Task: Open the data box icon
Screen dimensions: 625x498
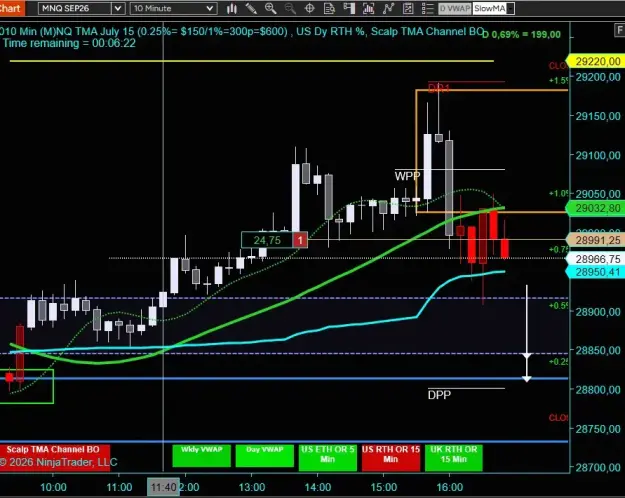Action: coord(329,8)
